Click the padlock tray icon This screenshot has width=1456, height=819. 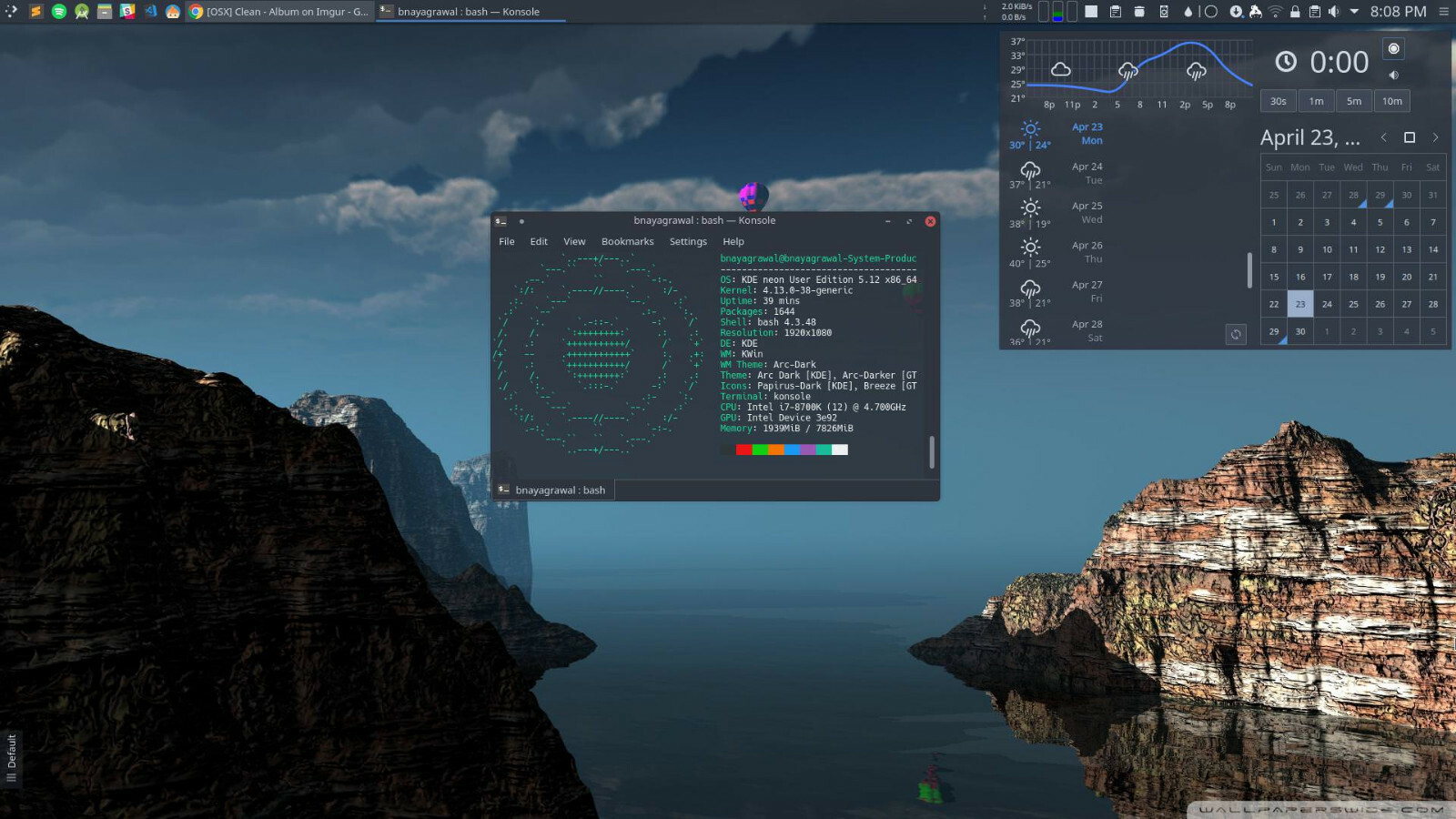point(1295,11)
